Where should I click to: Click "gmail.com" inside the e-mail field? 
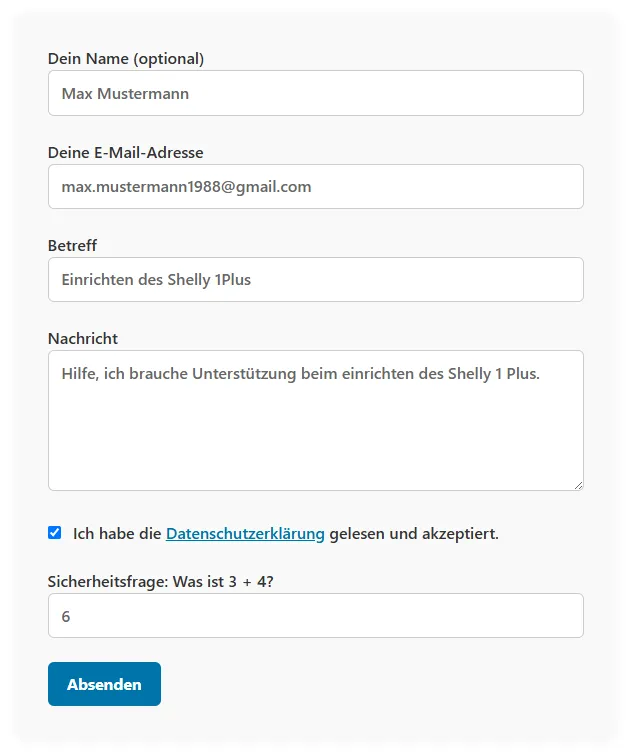tap(273, 187)
